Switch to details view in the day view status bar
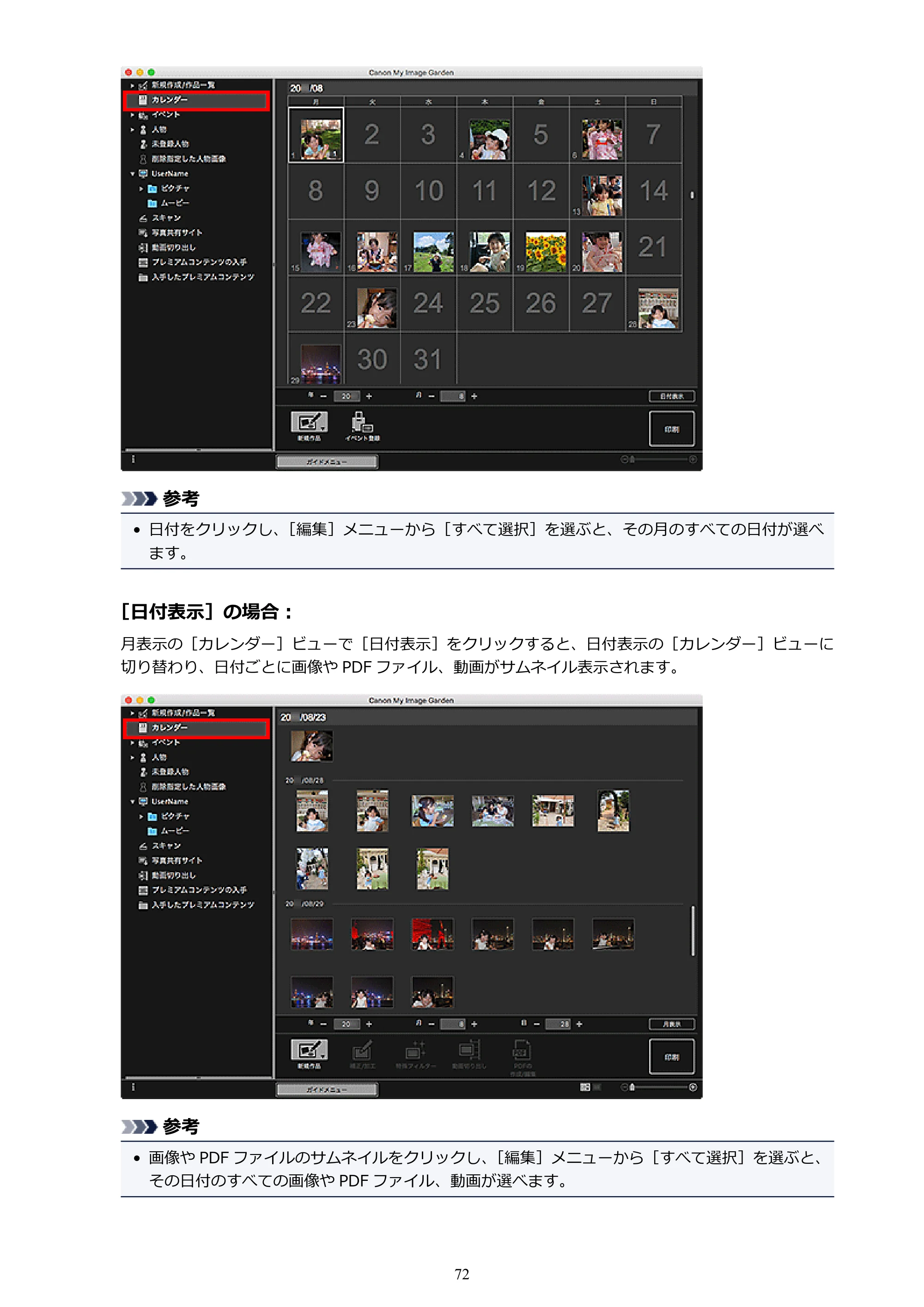This screenshot has height=1307, width=924. click(596, 1087)
